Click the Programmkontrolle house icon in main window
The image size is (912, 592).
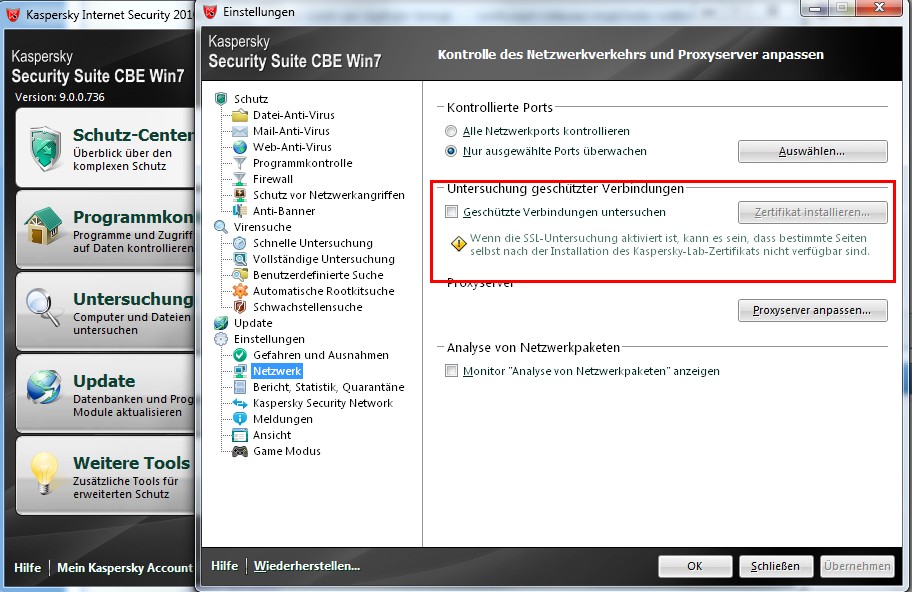(43, 225)
